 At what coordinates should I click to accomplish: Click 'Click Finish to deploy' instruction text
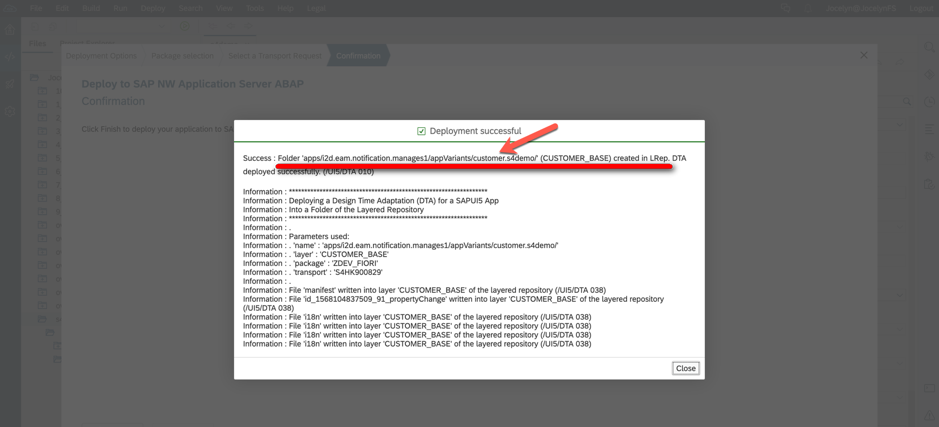[157, 129]
